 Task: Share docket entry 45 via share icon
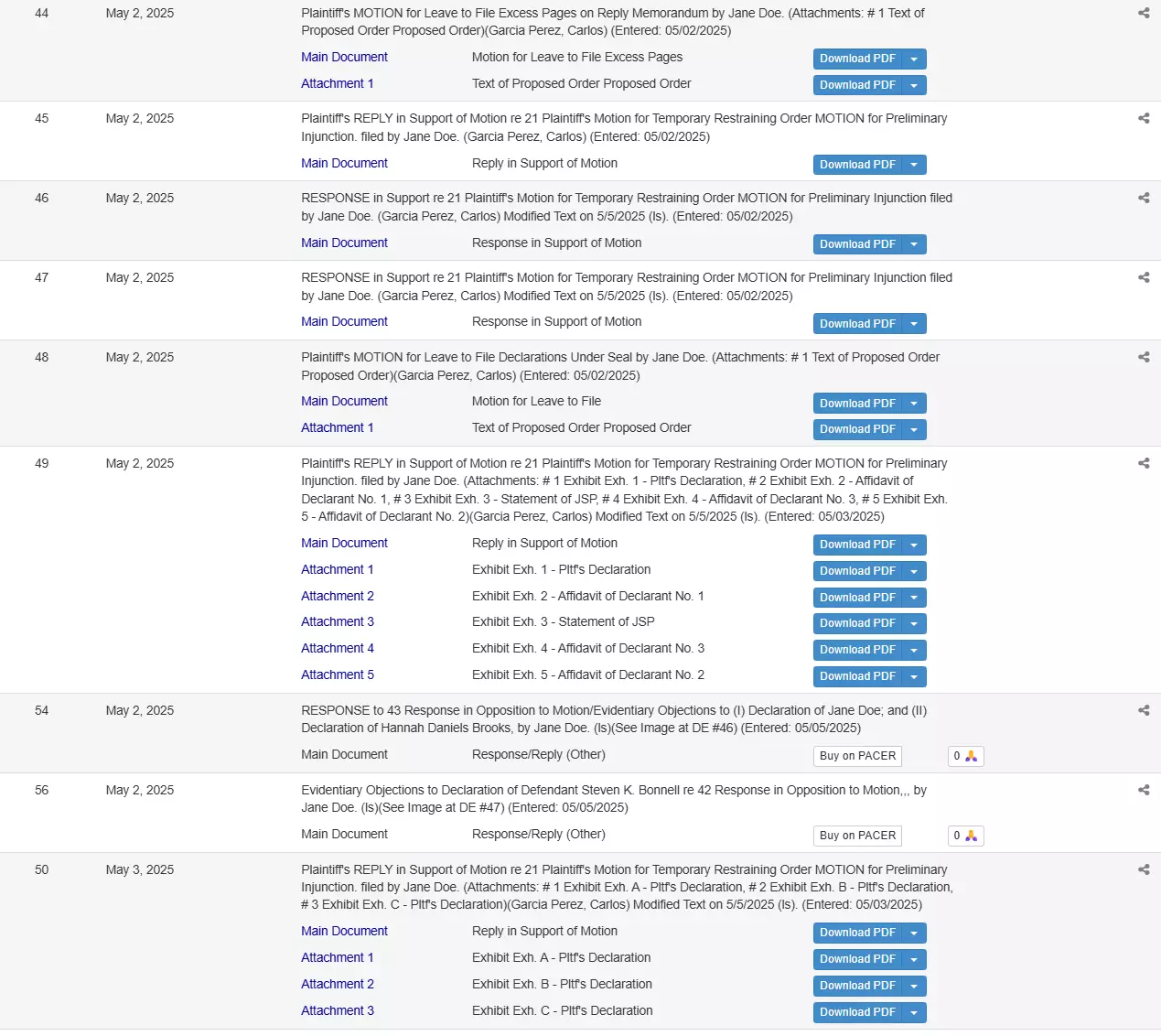[1143, 118]
